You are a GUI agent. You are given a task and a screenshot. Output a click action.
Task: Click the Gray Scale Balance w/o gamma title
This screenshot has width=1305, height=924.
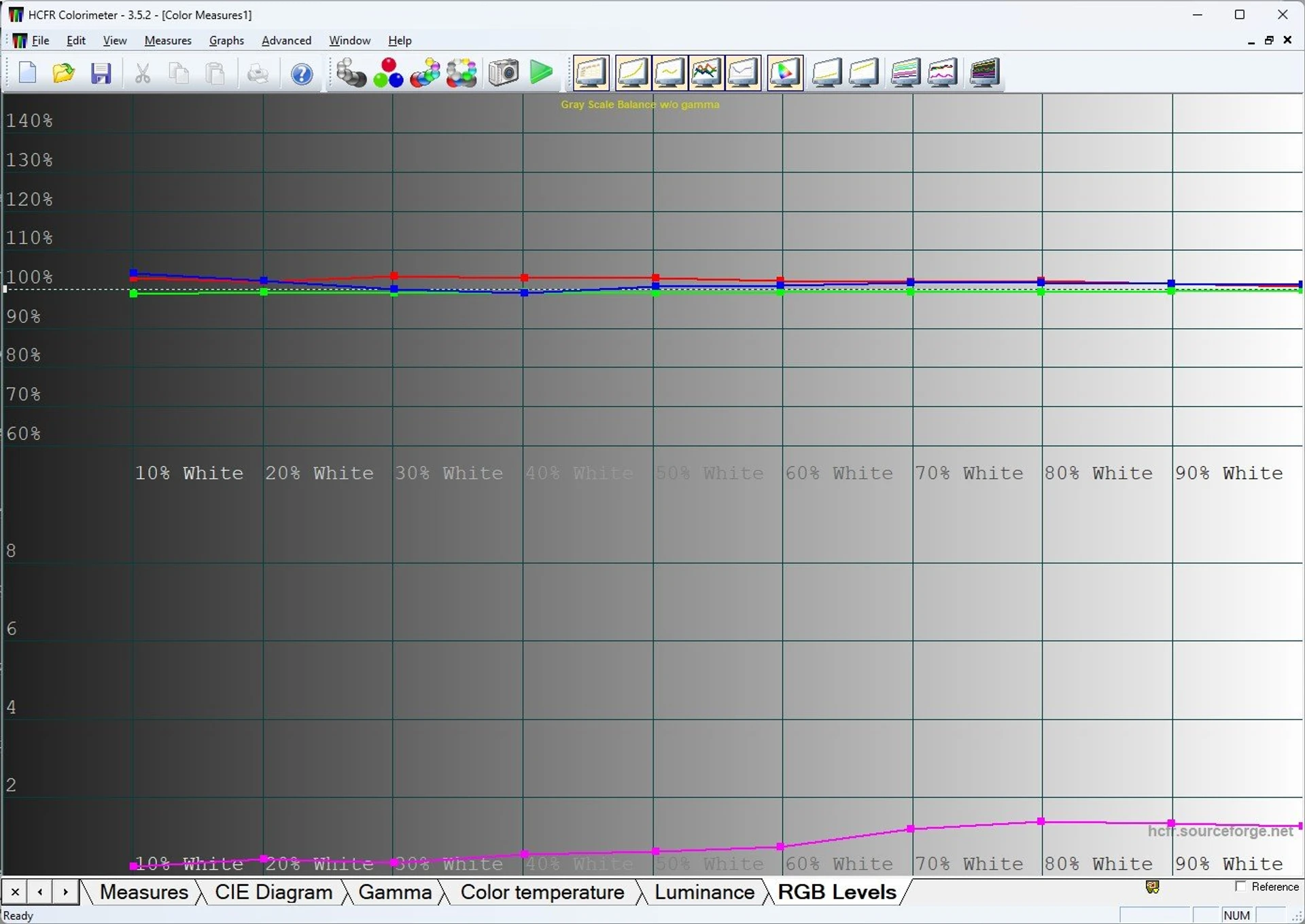click(x=640, y=105)
